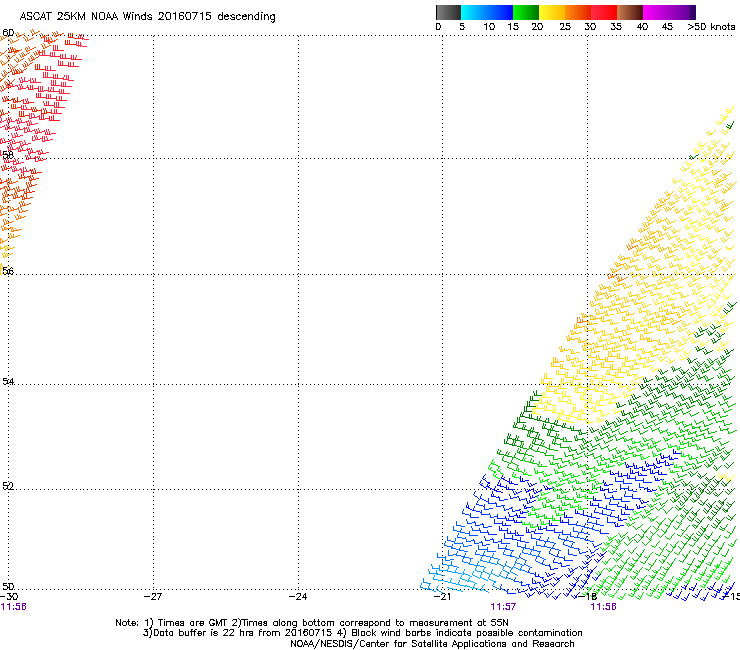Click the legend scale number 40
Image resolution: width=740 pixels, height=650 pixels.
point(642,27)
